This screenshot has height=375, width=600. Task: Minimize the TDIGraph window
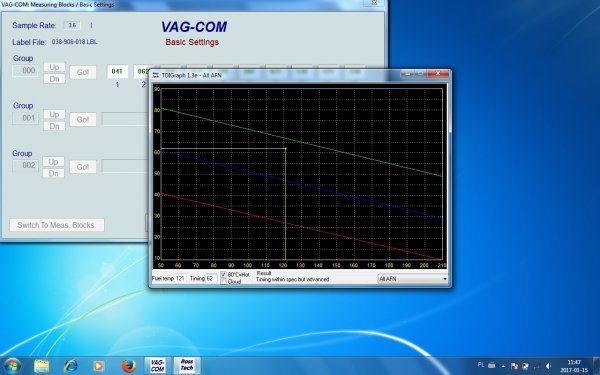coord(407,74)
